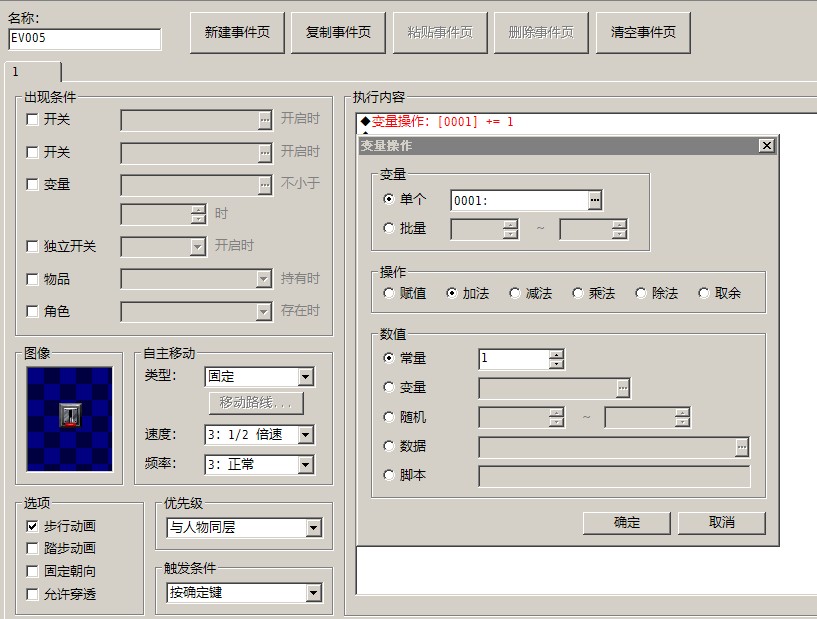
Task: Click the event graphic thumbnail in 图像
Action: pos(69,419)
